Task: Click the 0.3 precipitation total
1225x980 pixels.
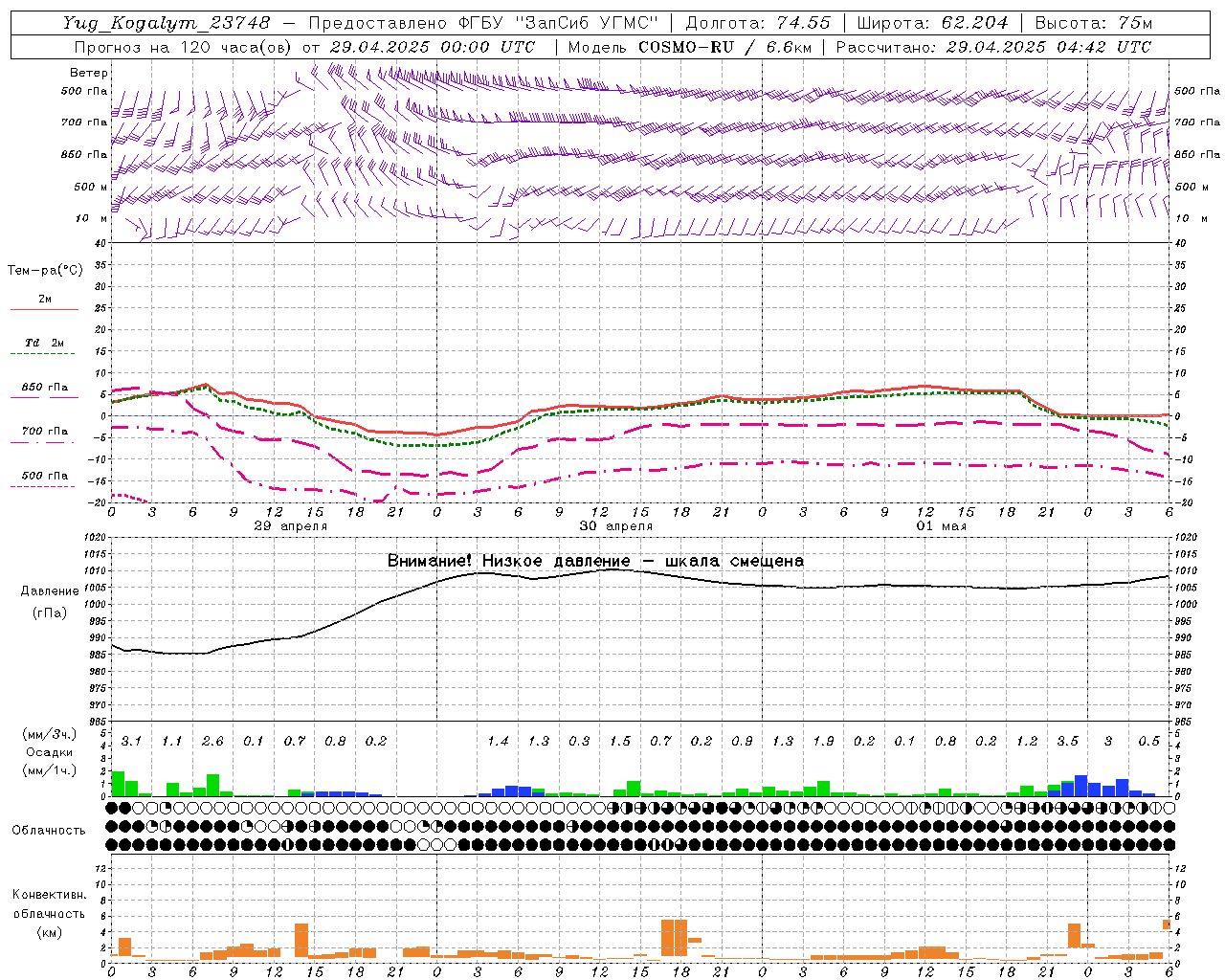Action: 579,741
